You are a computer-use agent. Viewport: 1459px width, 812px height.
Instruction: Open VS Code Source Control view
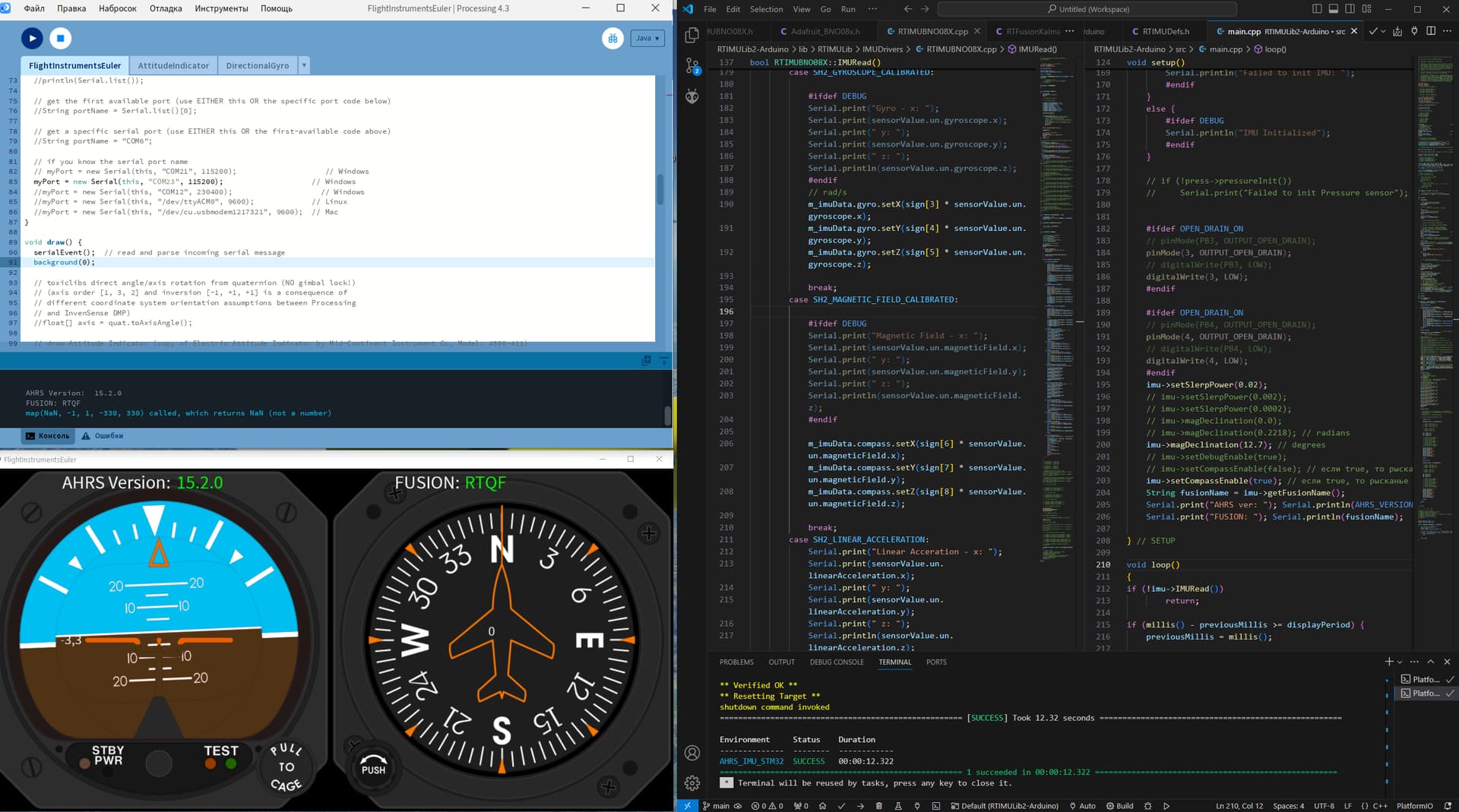point(692,66)
